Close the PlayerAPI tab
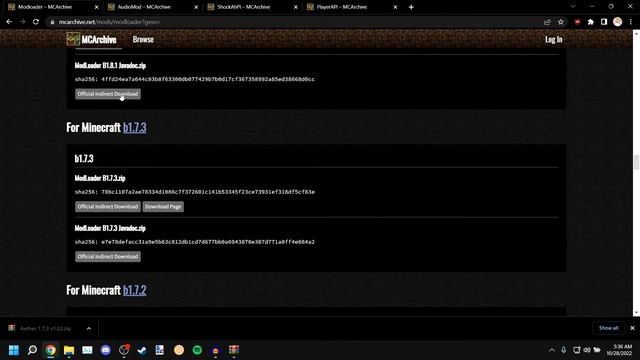Screen dimensions: 640x360 click(395, 7)
